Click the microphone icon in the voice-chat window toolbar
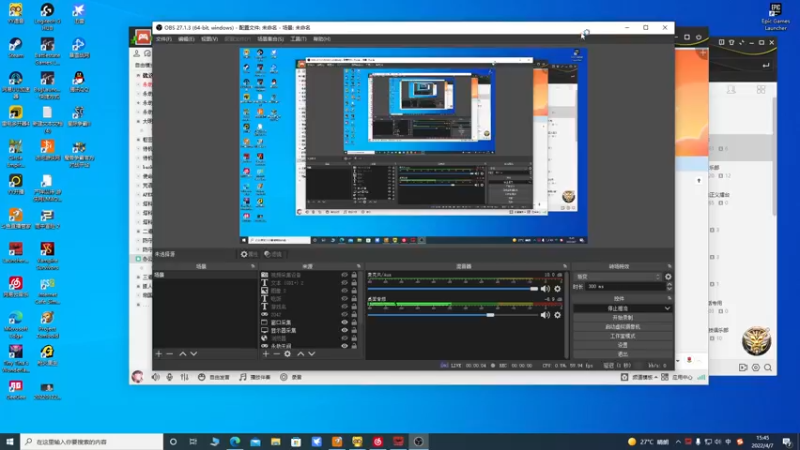Image resolution: width=800 pixels, height=450 pixels. pyautogui.click(x=169, y=377)
